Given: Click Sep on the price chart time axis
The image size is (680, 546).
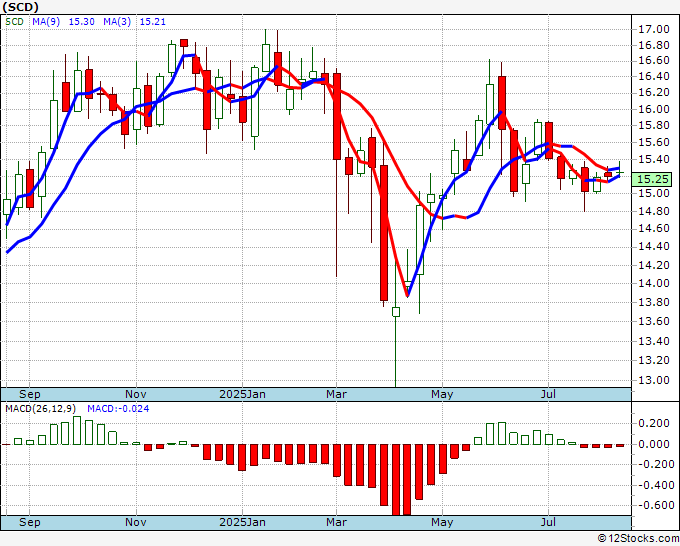Looking at the screenshot, I should pos(29,394).
